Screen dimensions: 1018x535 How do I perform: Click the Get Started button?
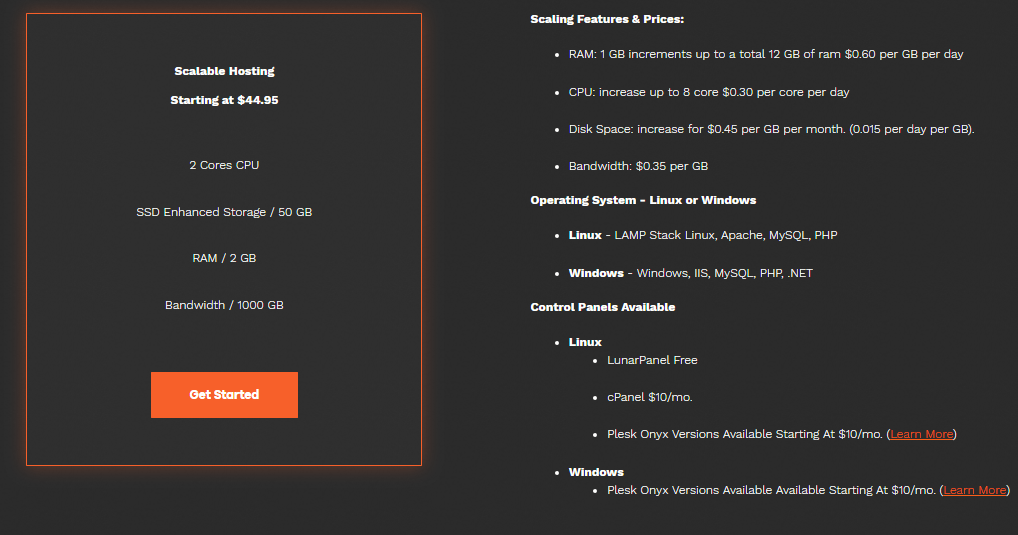click(224, 395)
